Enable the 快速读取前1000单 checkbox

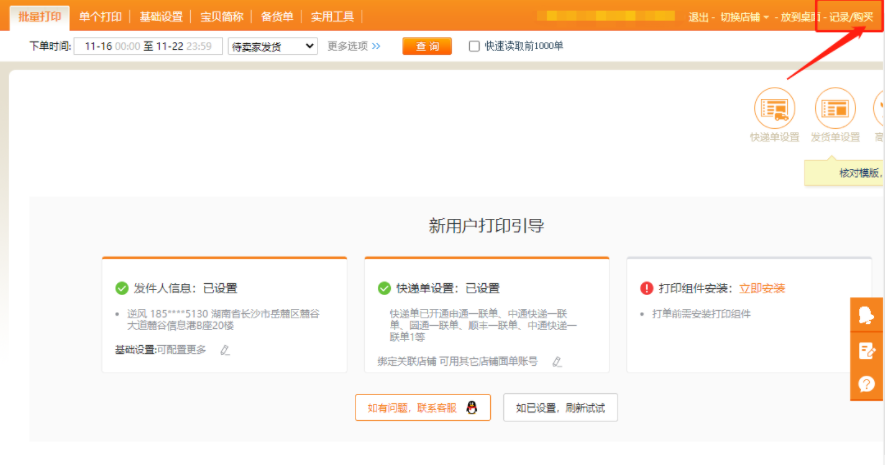tap(474, 46)
